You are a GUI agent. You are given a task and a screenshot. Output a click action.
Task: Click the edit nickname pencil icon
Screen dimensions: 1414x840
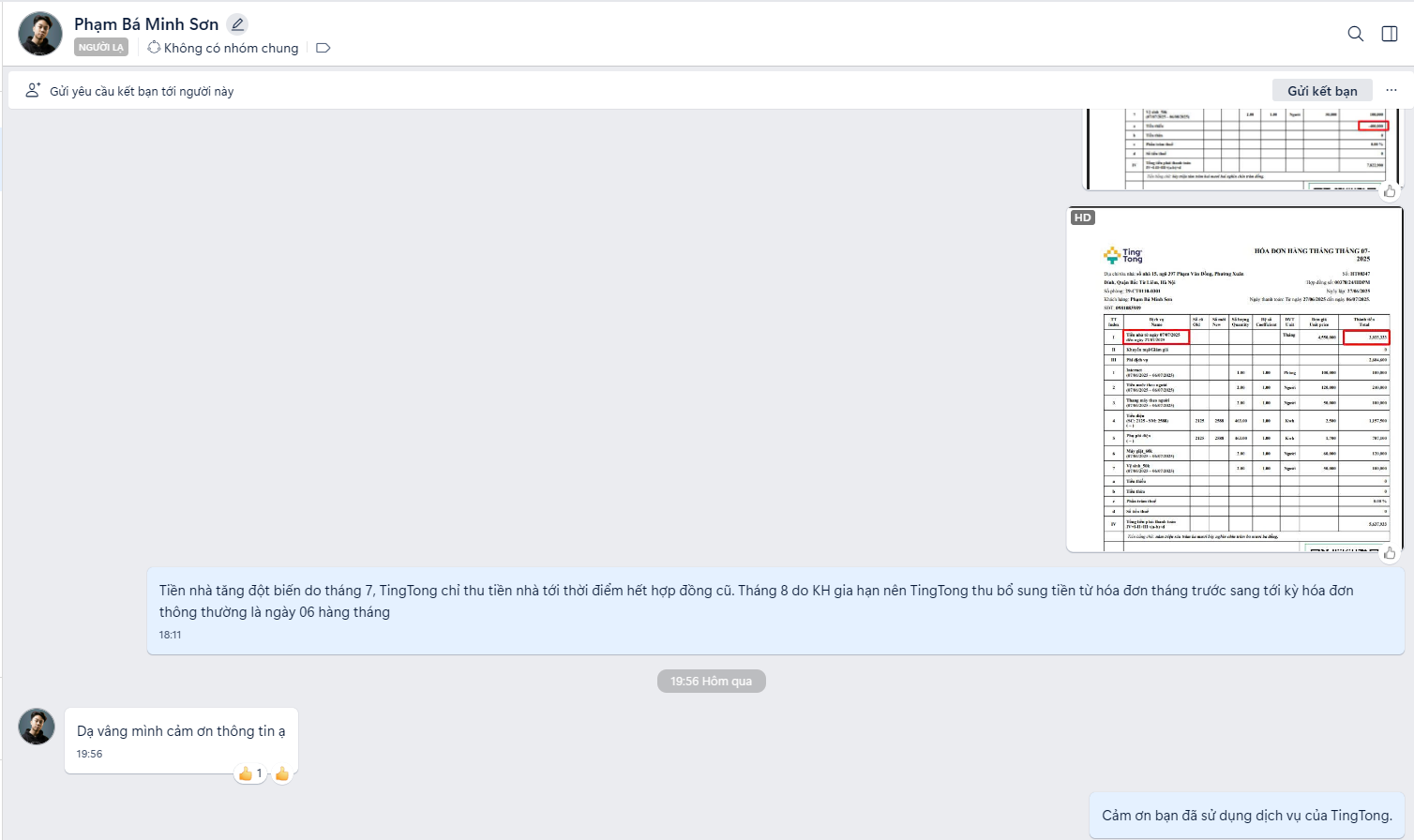[x=237, y=24]
